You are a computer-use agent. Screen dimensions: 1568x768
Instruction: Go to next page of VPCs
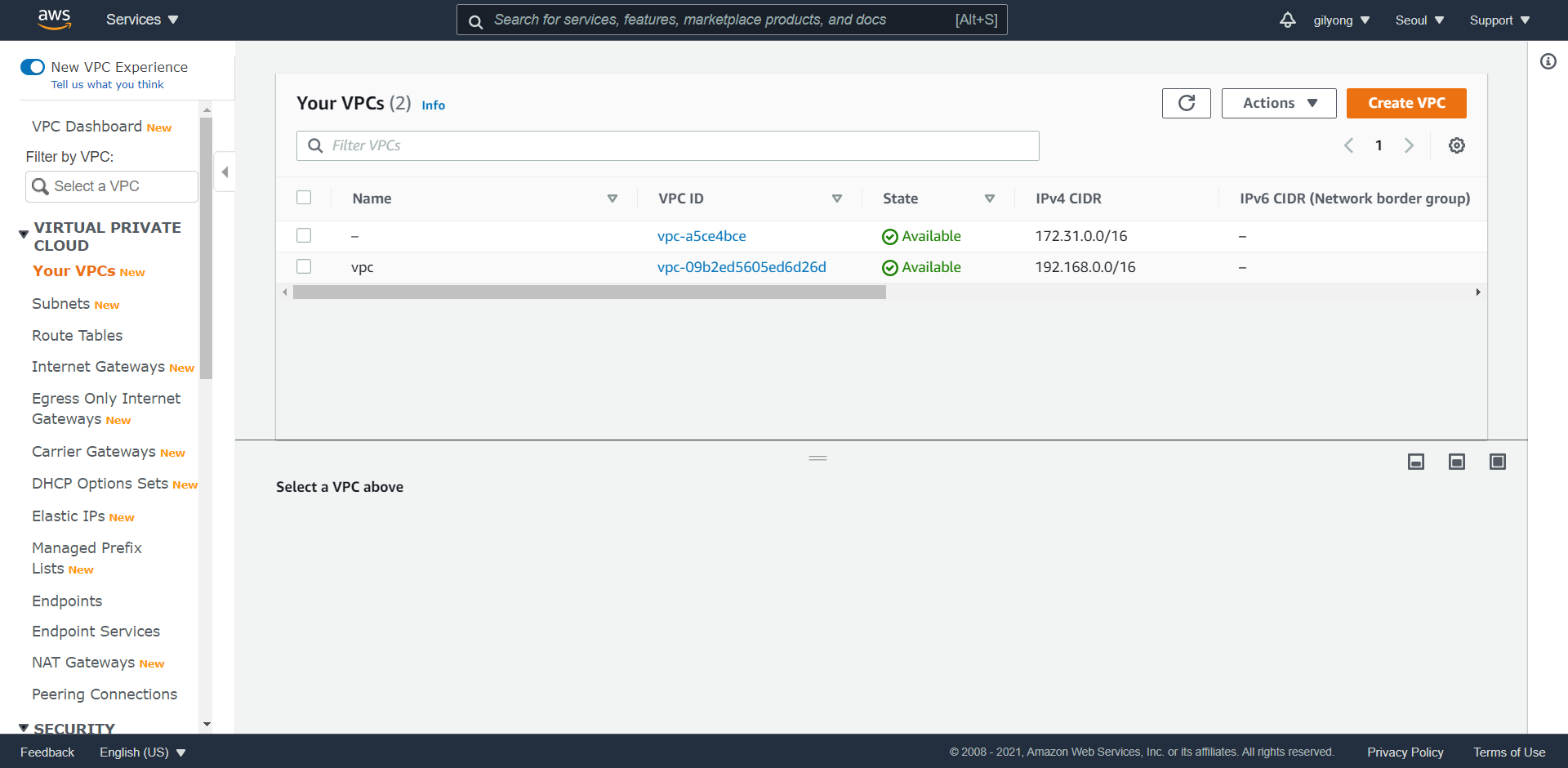coord(1409,145)
